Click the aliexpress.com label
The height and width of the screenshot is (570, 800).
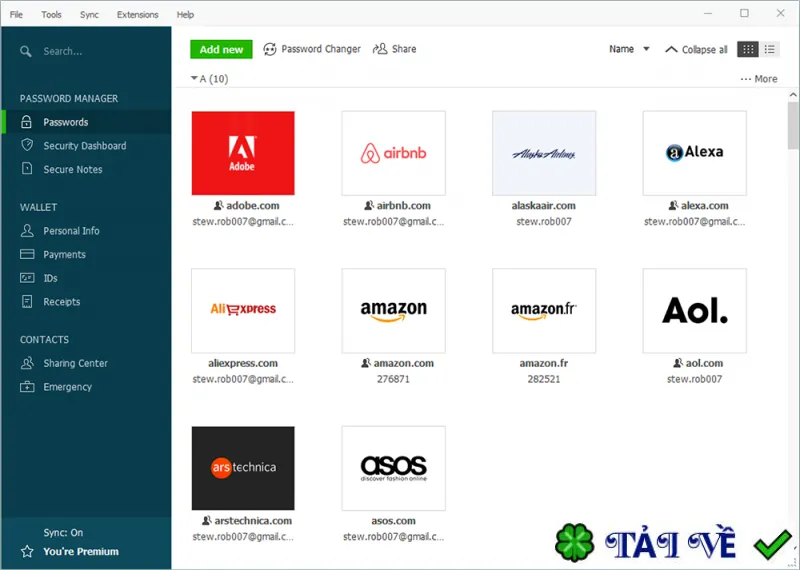point(243,363)
